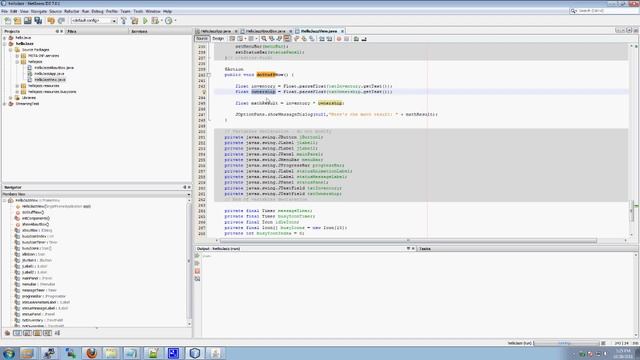Switch to the Services tab
The image size is (640, 360).
(139, 31)
